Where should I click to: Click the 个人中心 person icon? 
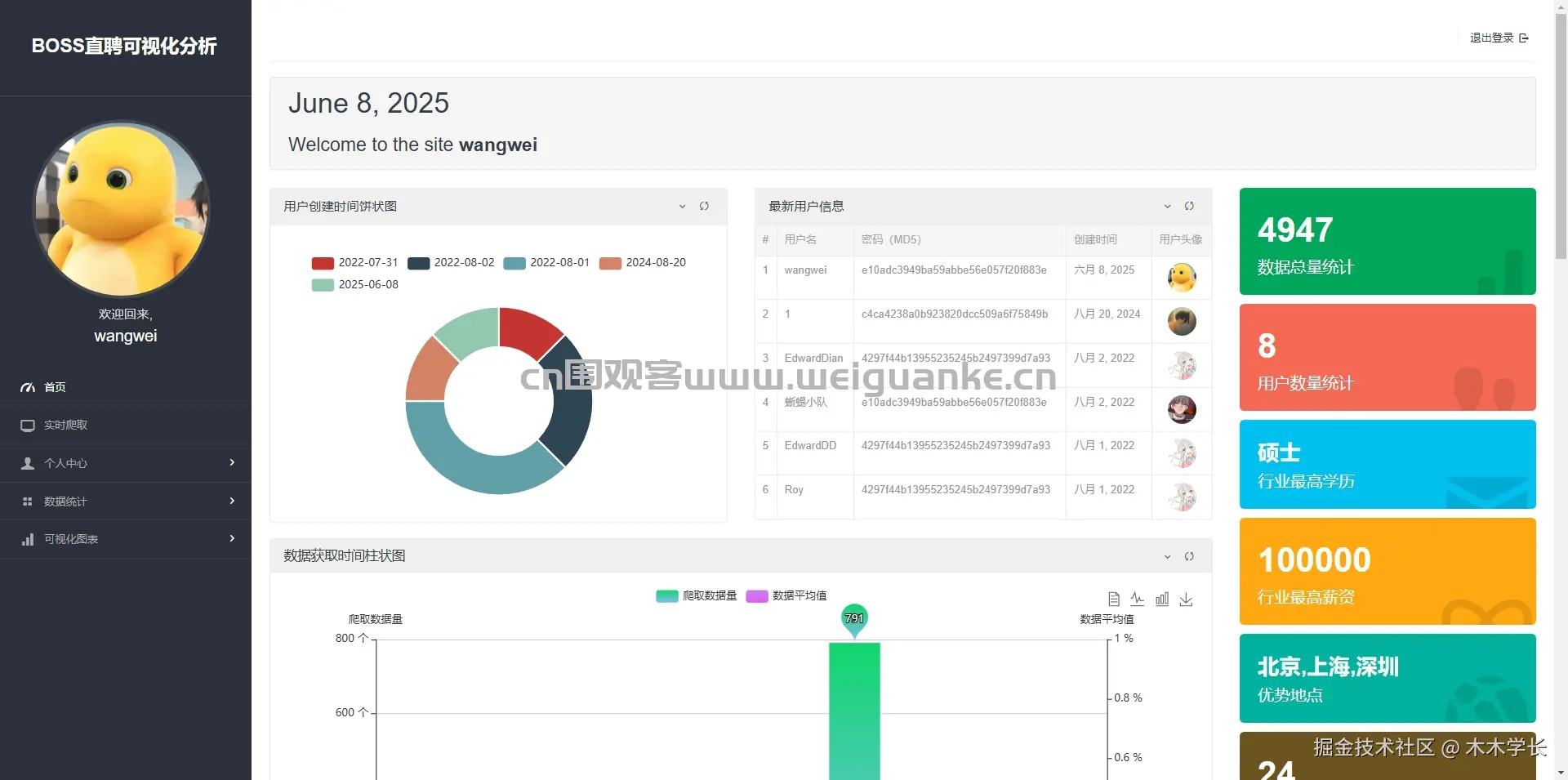click(28, 463)
